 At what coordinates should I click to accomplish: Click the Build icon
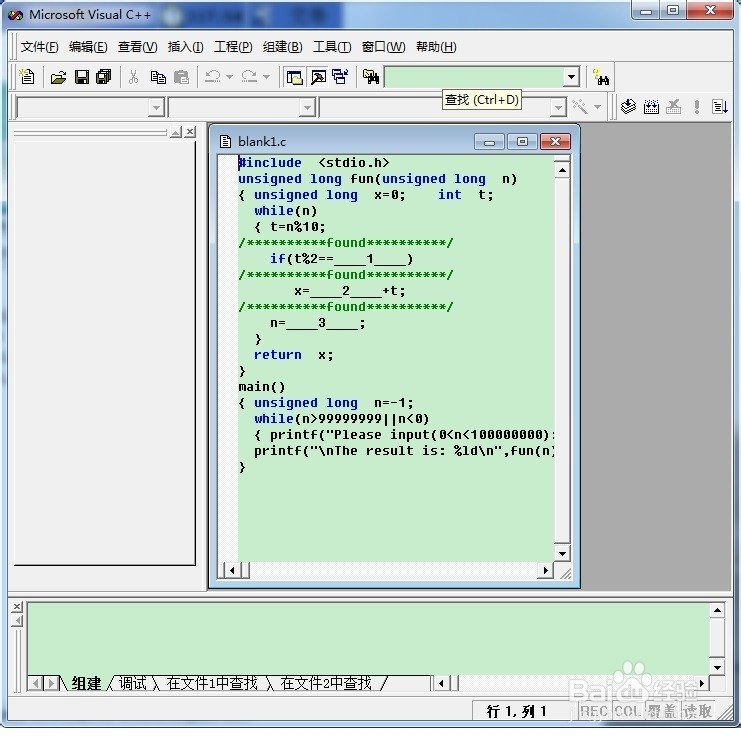[x=651, y=107]
